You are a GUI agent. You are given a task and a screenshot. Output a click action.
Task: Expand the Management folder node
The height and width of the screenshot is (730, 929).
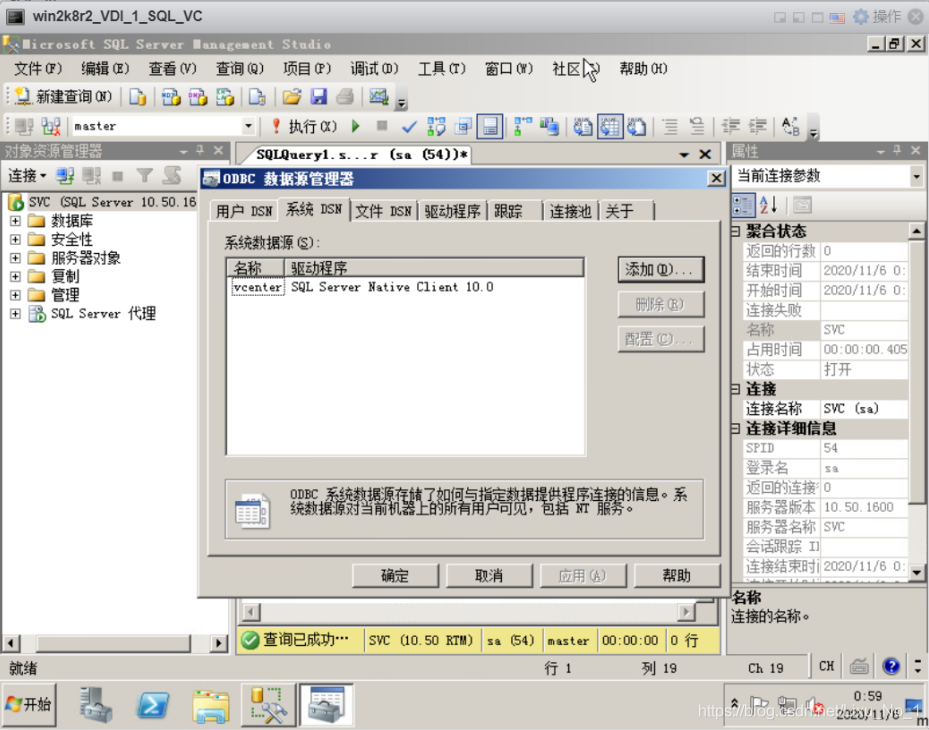(x=15, y=295)
